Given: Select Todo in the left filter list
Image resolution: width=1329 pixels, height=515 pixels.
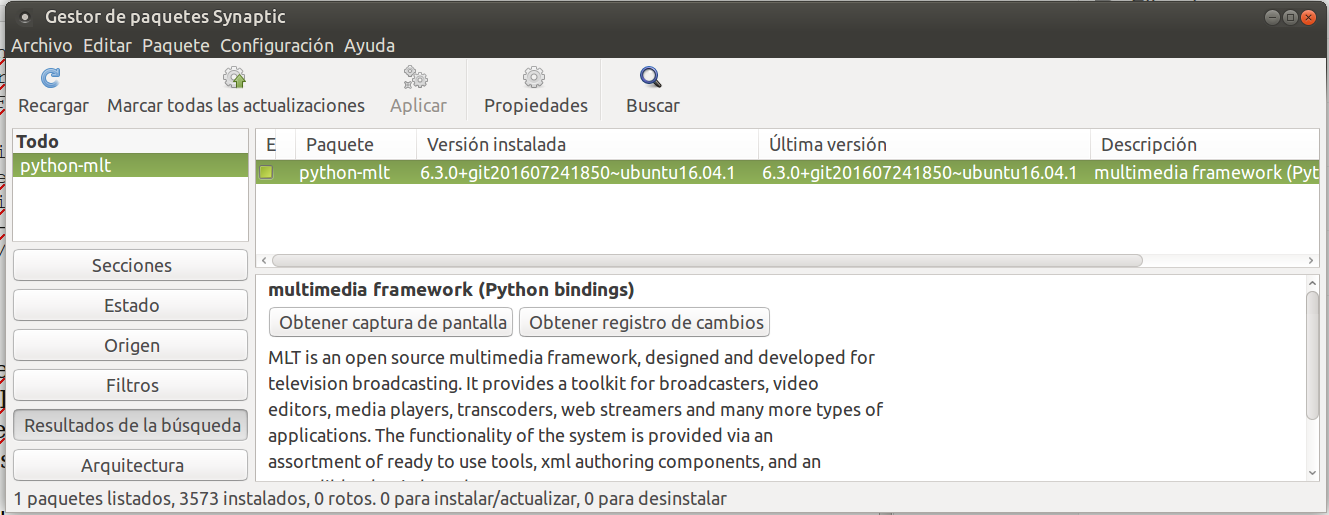Looking at the screenshot, I should (x=131, y=142).
